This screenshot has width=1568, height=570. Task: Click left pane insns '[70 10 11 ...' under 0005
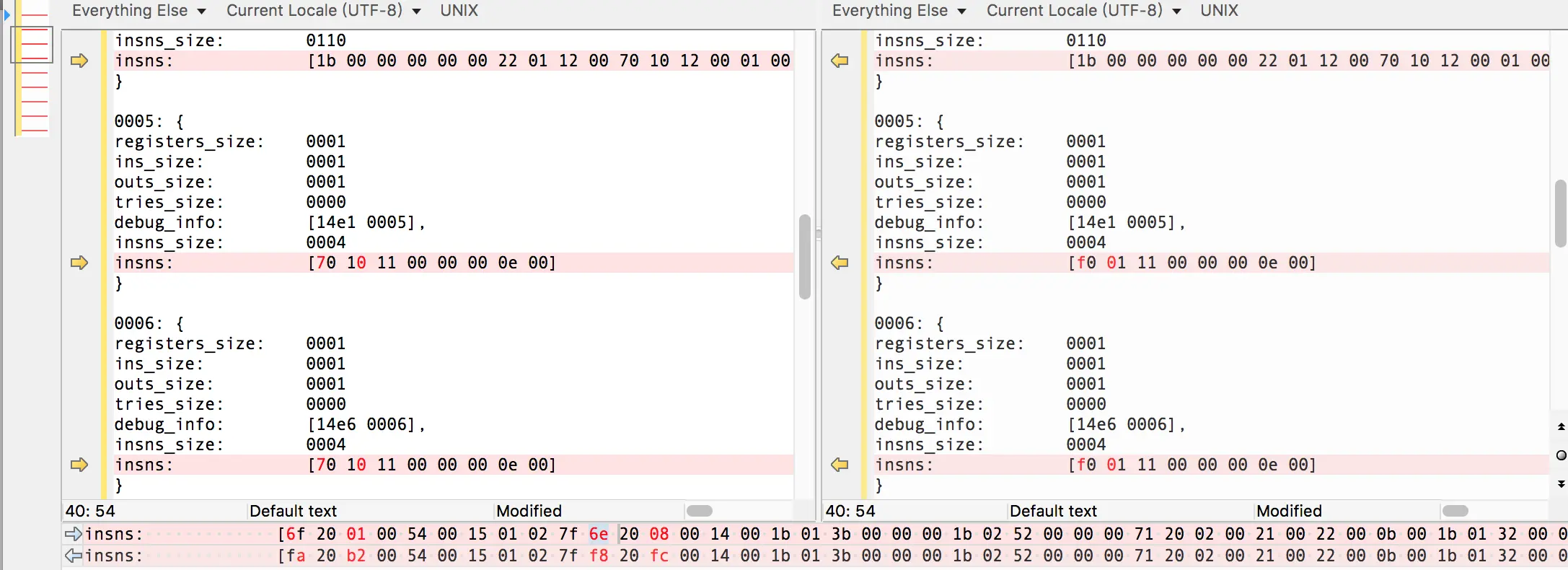point(432,263)
